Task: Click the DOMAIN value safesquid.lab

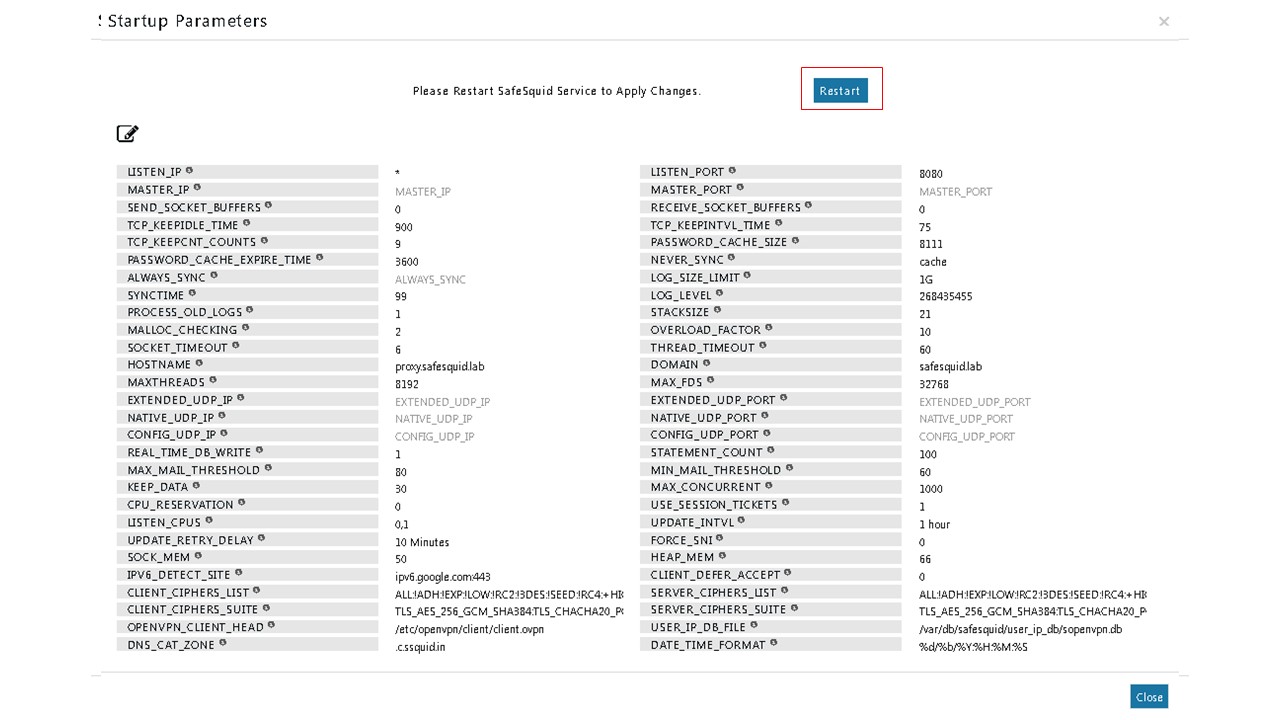Action: (950, 367)
